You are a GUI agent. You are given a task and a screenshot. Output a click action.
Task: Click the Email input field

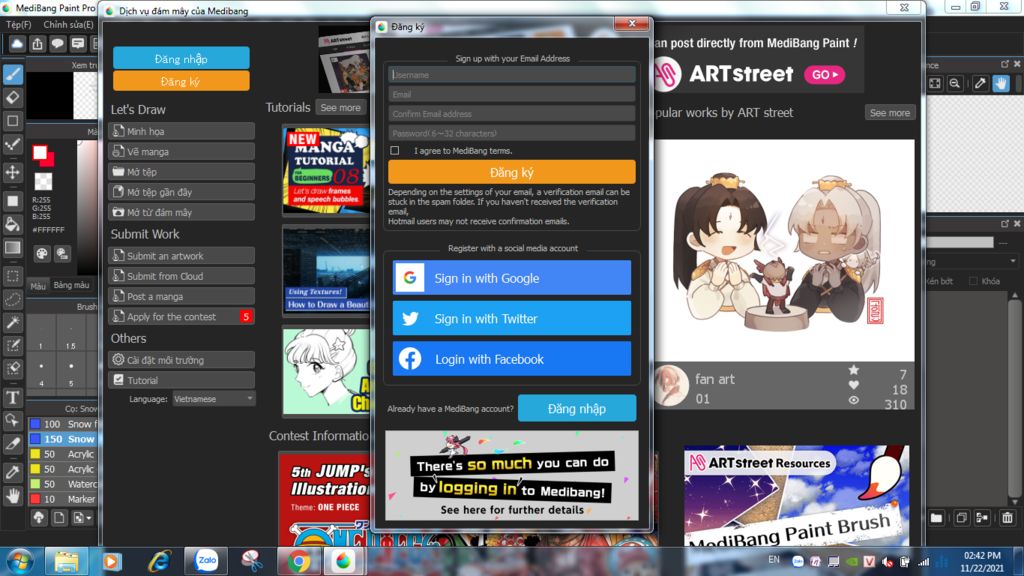tap(511, 94)
